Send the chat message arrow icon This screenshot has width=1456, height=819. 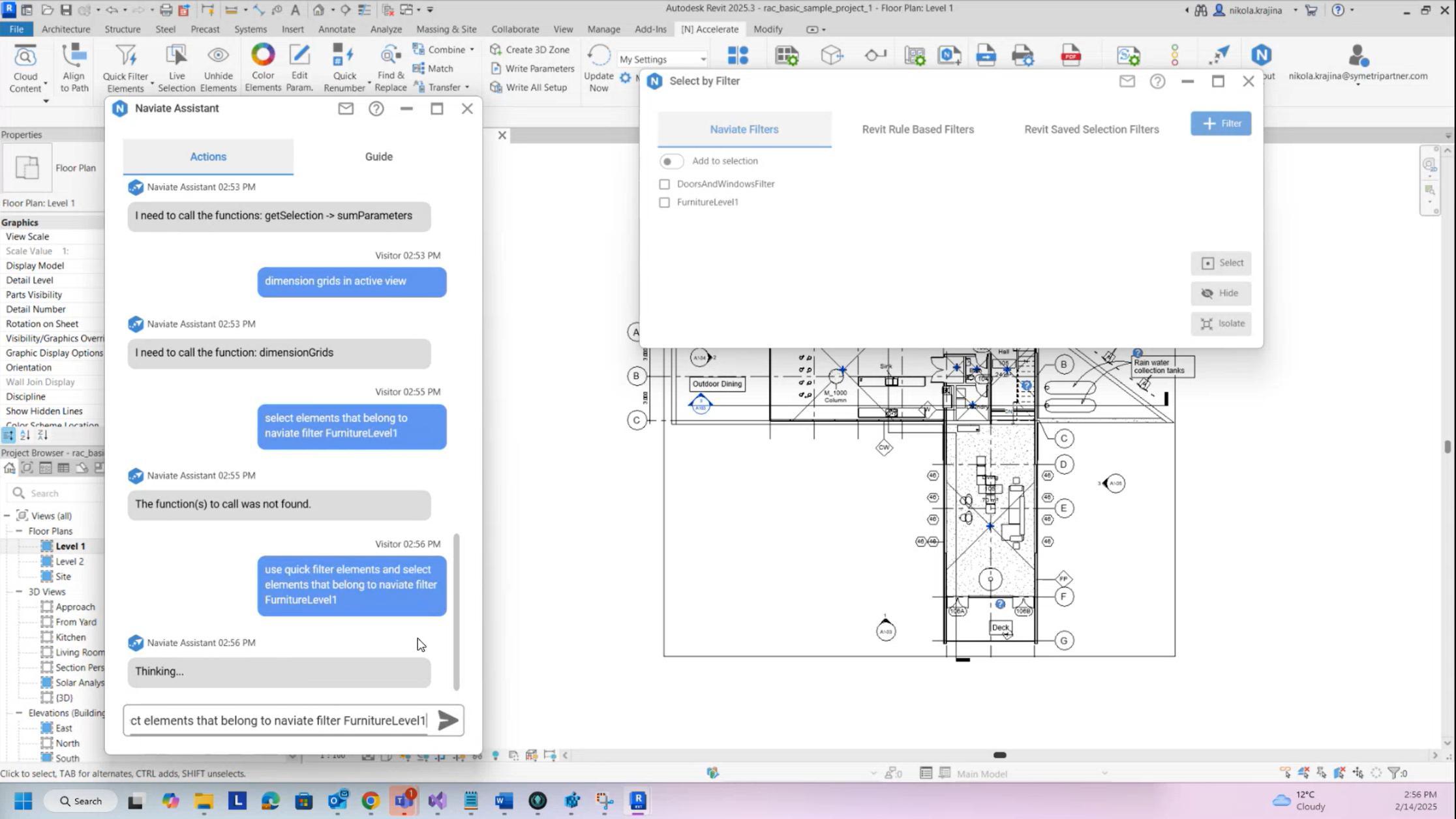pyautogui.click(x=447, y=721)
